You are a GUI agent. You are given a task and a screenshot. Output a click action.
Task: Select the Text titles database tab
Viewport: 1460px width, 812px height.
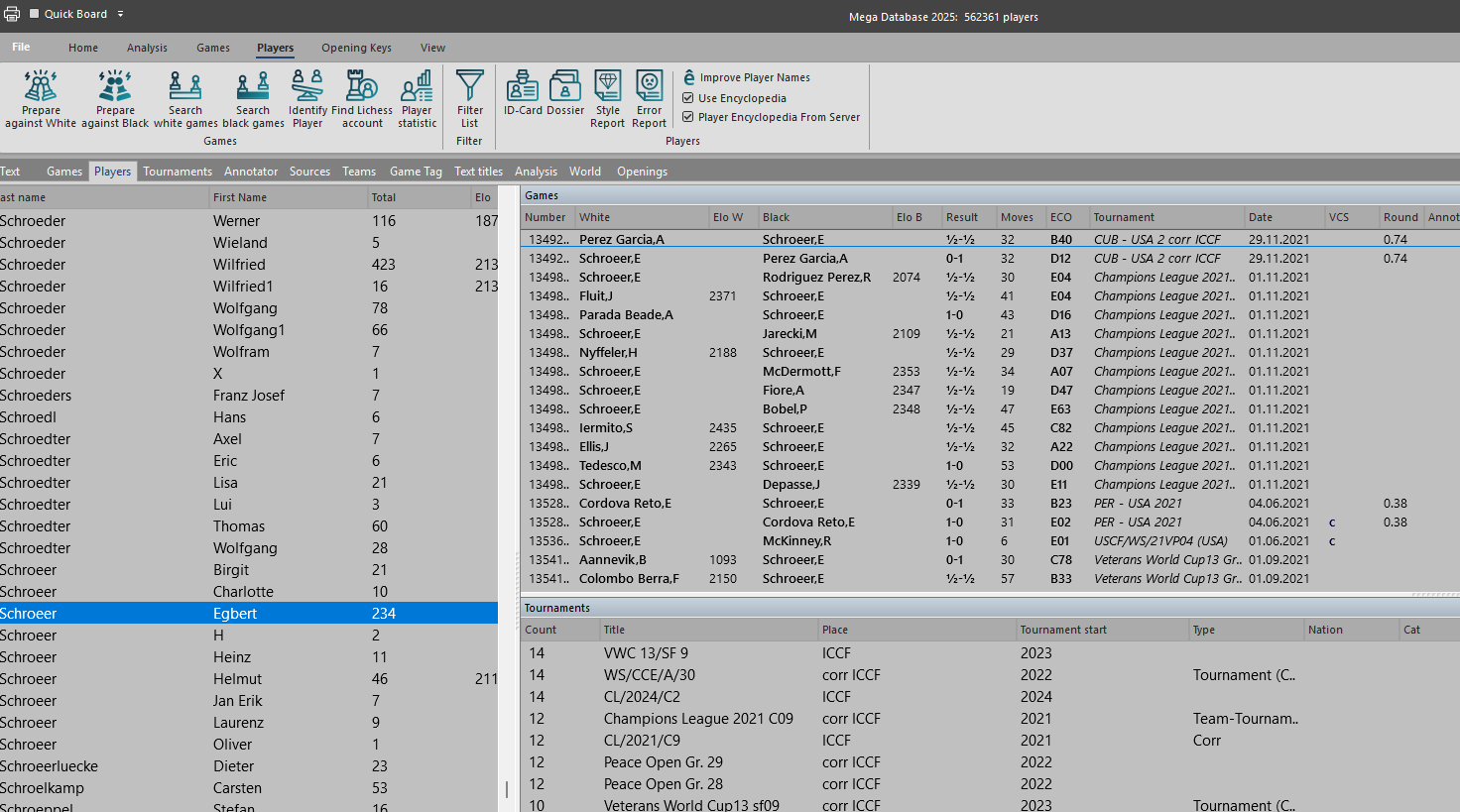click(478, 172)
